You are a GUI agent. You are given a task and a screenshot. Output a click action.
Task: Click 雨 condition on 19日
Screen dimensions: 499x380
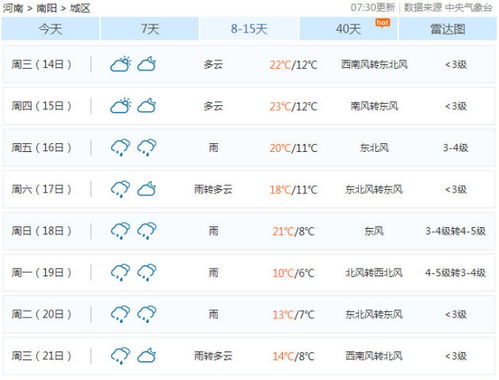tap(213, 272)
